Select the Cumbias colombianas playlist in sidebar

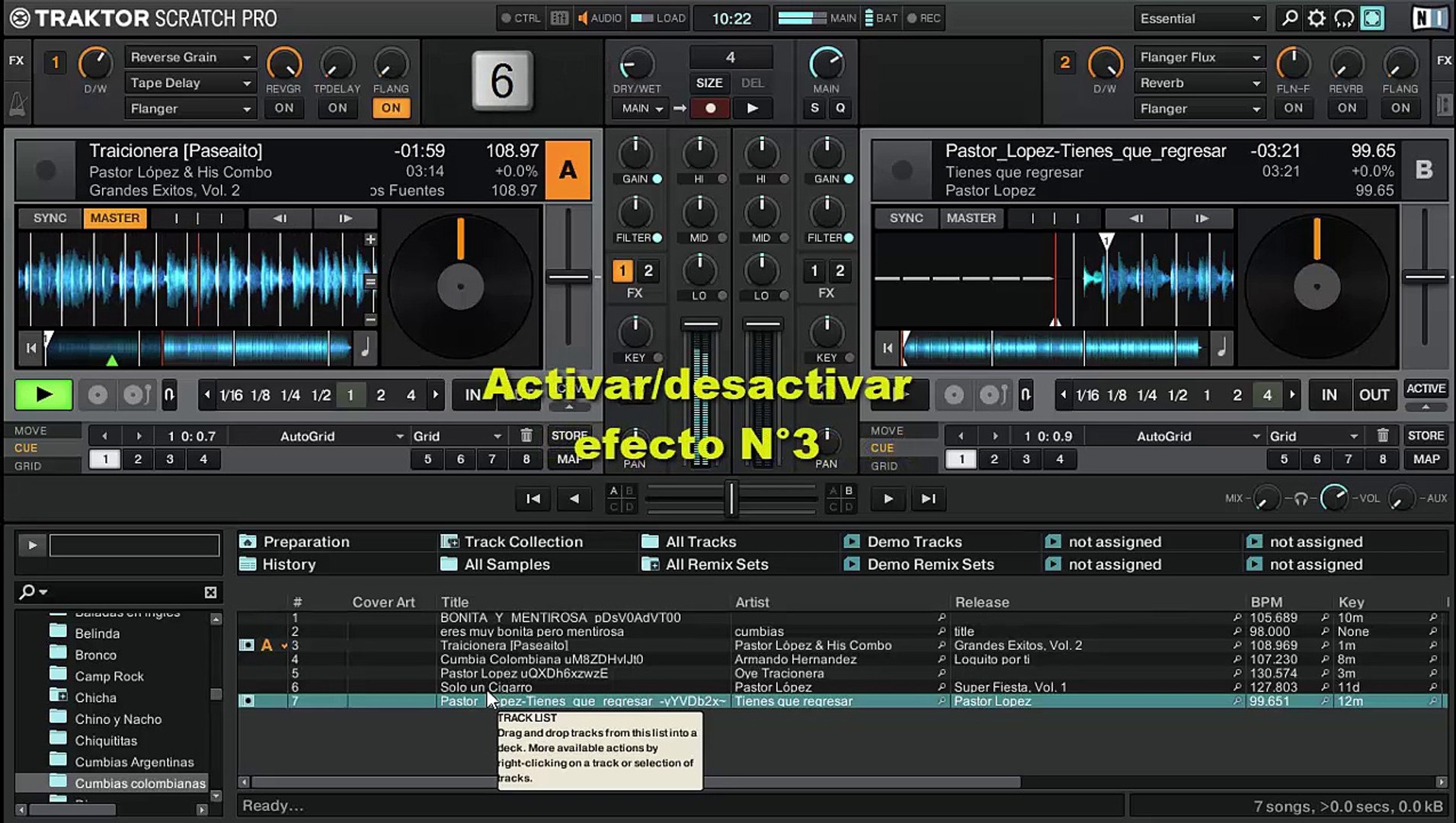[139, 783]
